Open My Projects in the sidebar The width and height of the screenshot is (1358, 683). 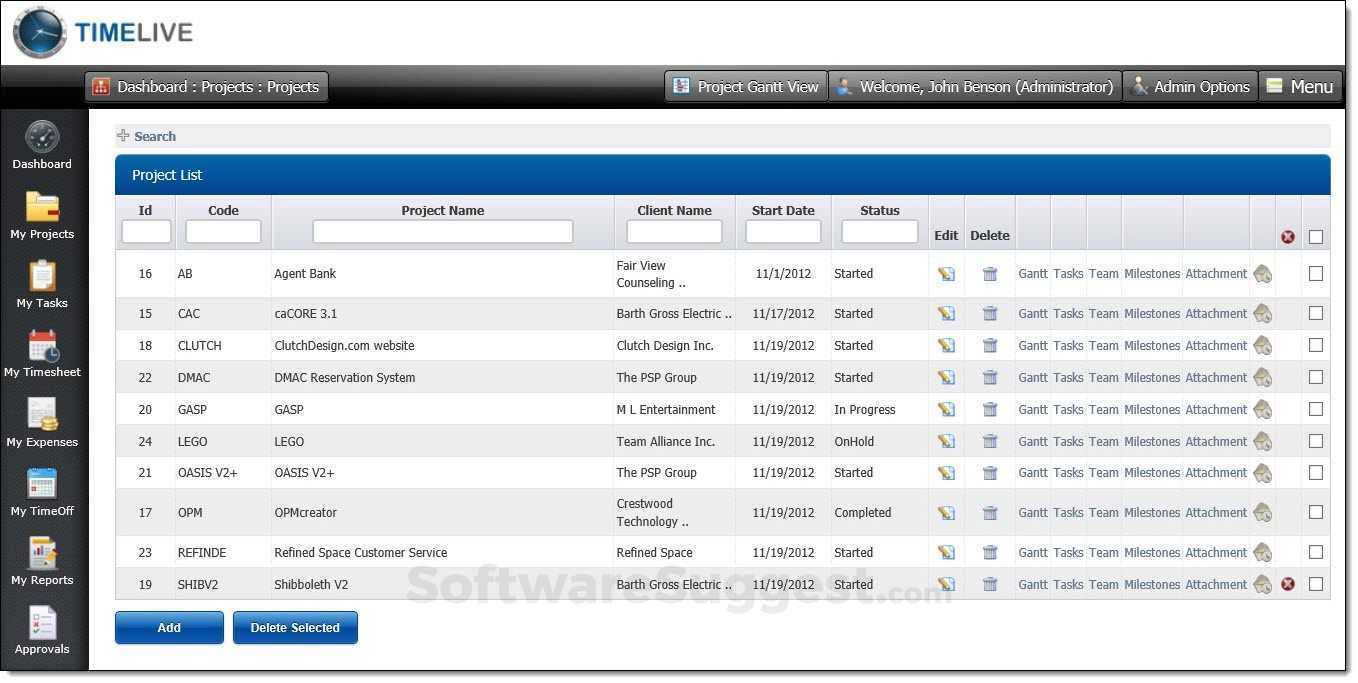click(x=42, y=215)
